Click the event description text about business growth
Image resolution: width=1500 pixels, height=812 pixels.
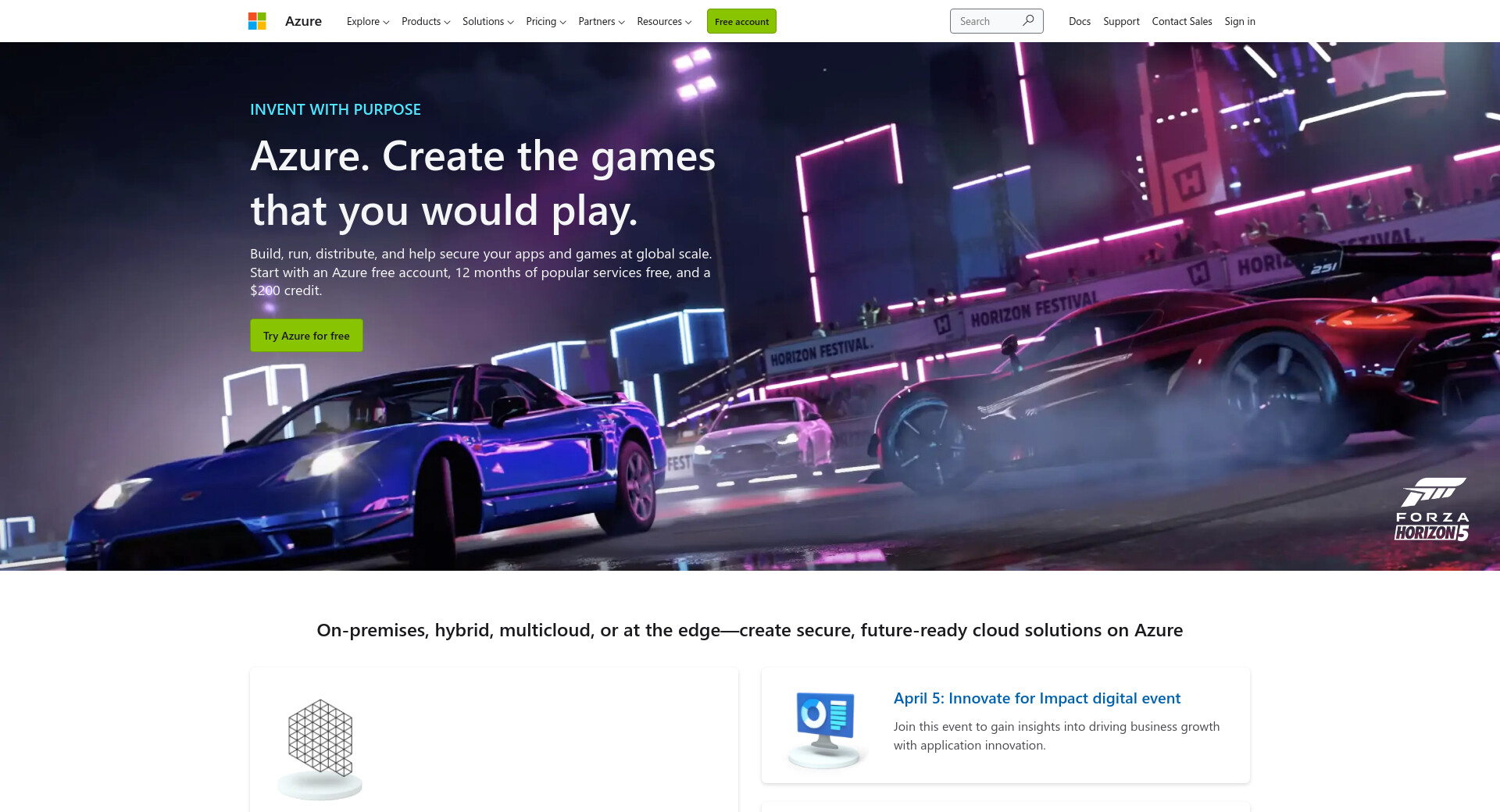(x=1056, y=735)
